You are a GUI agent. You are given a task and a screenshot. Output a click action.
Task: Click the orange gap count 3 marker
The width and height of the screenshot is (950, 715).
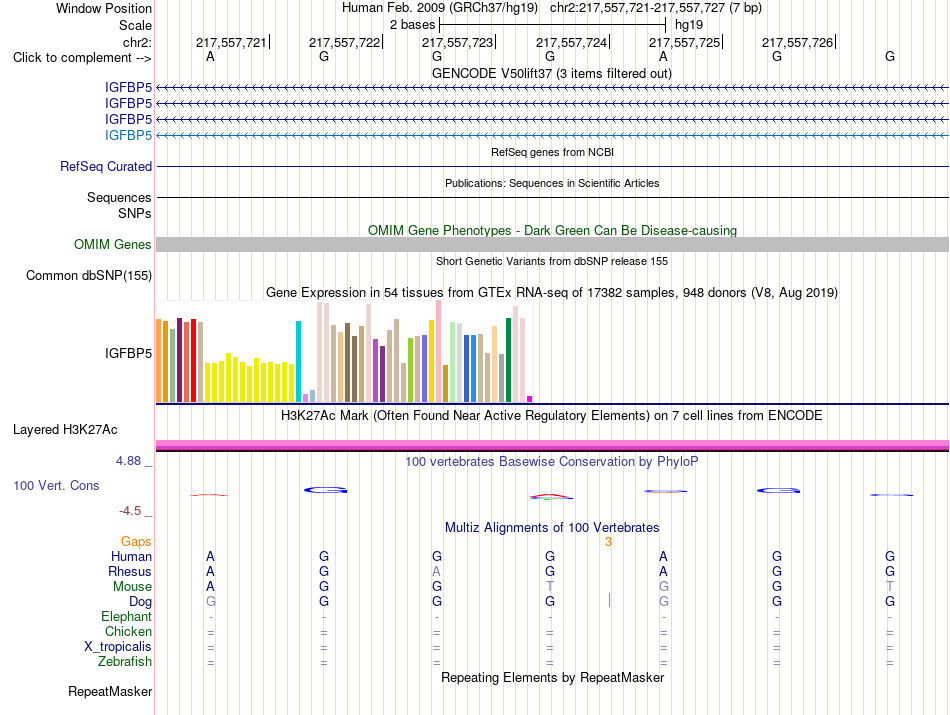click(x=608, y=542)
